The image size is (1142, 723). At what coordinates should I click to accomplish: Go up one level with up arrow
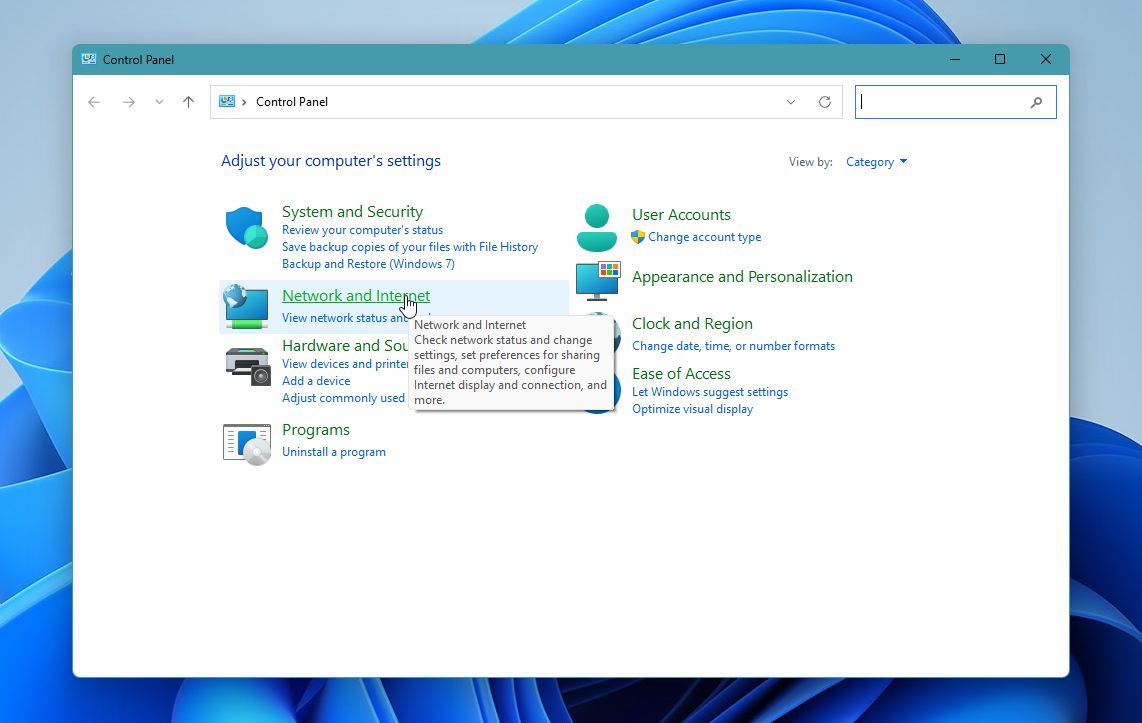[x=189, y=102]
